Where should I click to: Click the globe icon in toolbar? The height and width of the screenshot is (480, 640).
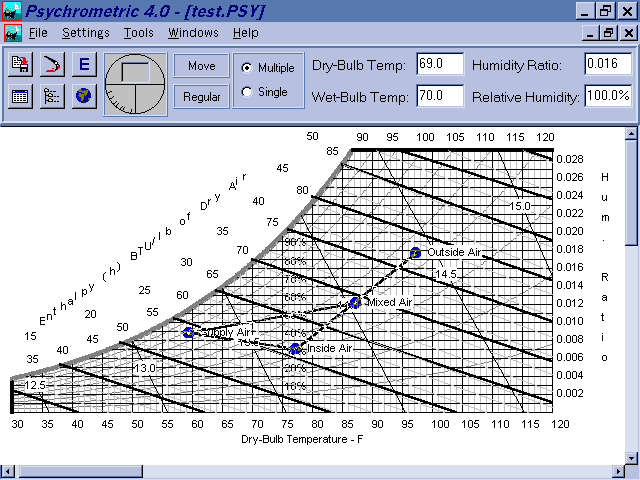(84, 96)
